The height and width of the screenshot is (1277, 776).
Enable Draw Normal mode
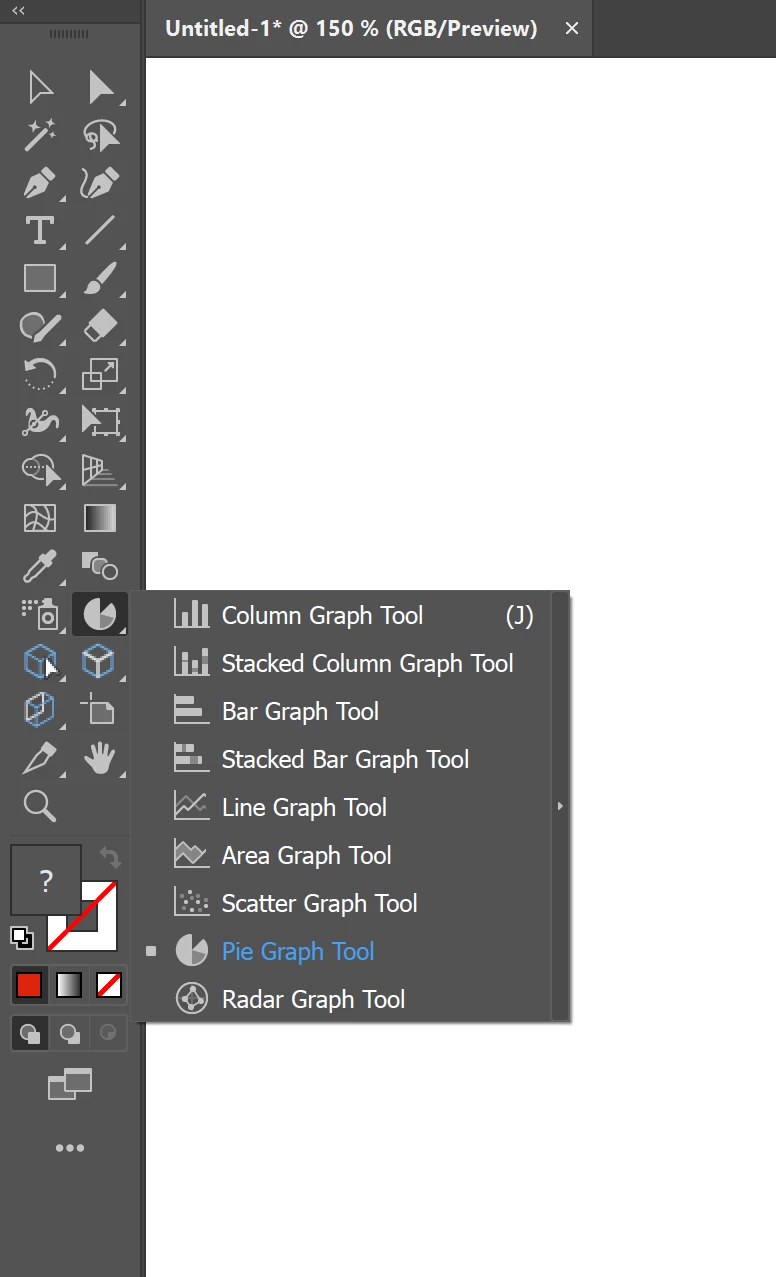[30, 1033]
